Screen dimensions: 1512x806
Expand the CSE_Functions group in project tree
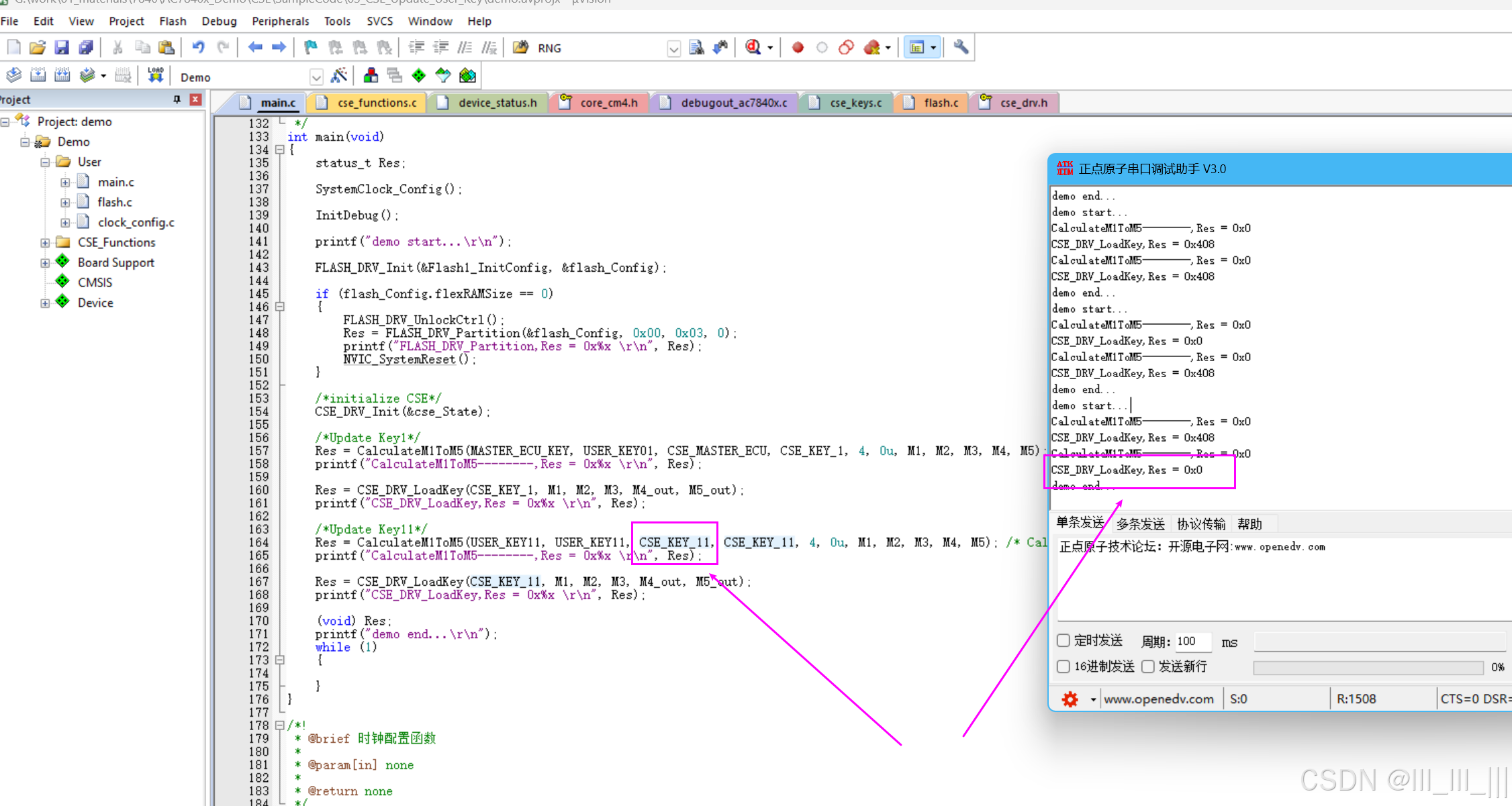(x=45, y=242)
